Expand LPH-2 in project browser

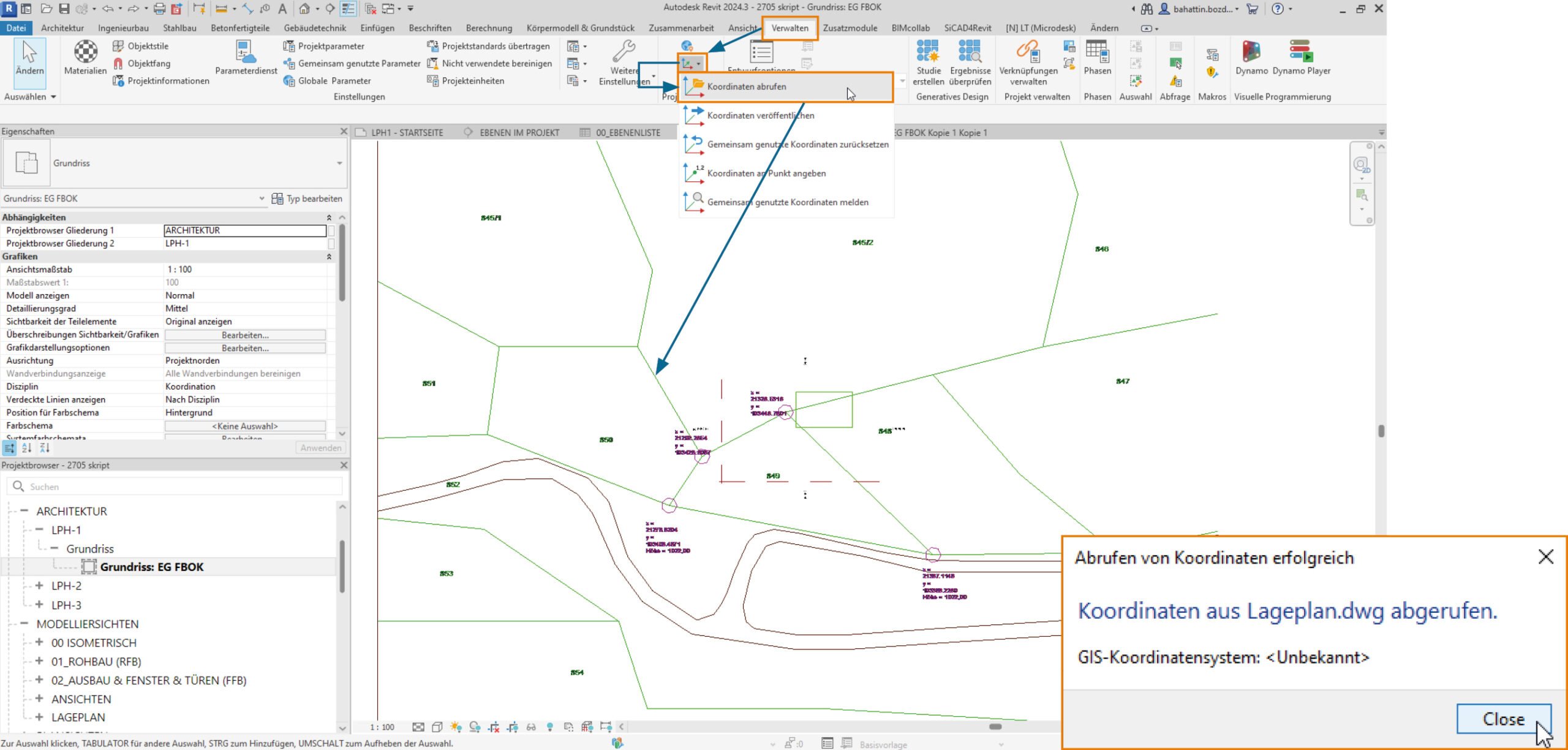click(39, 586)
